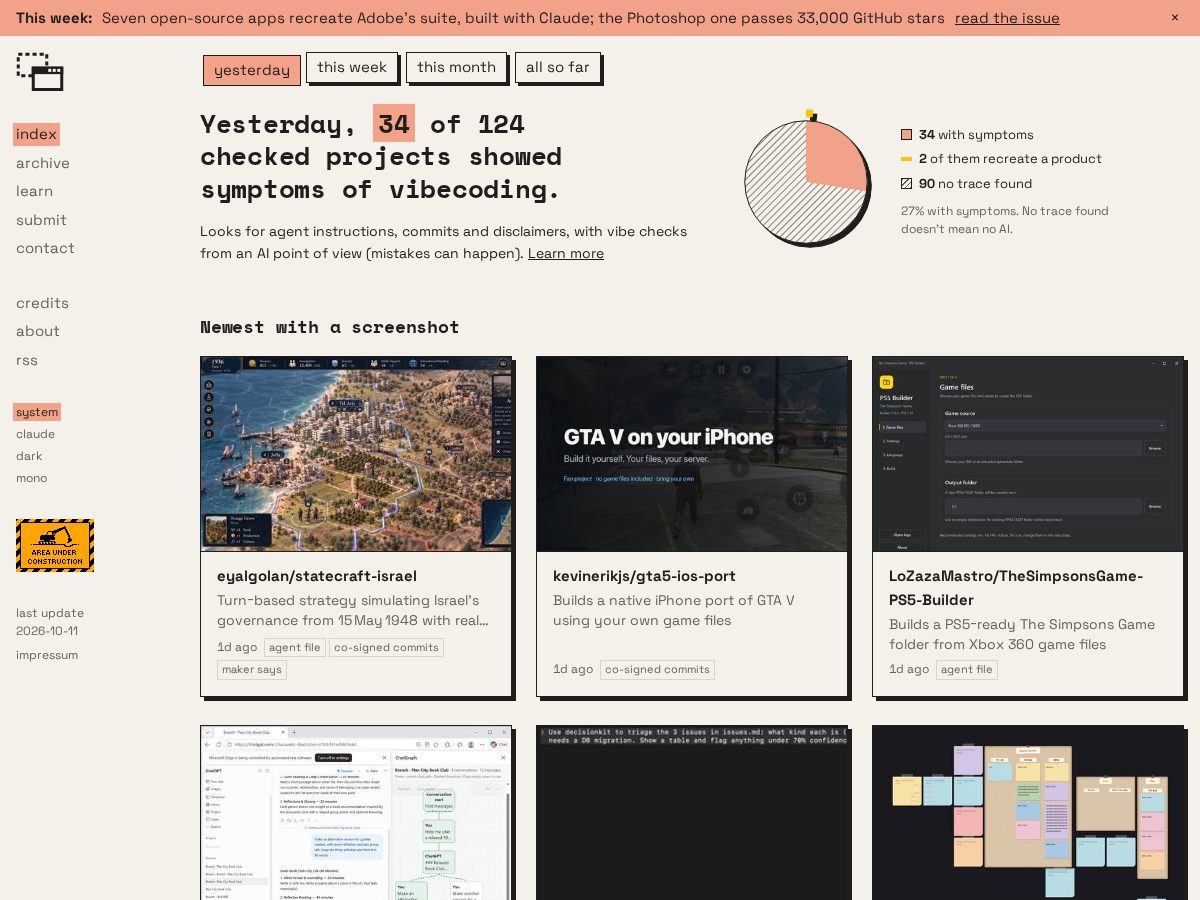Click the Area Under Construction badge

coord(55,545)
